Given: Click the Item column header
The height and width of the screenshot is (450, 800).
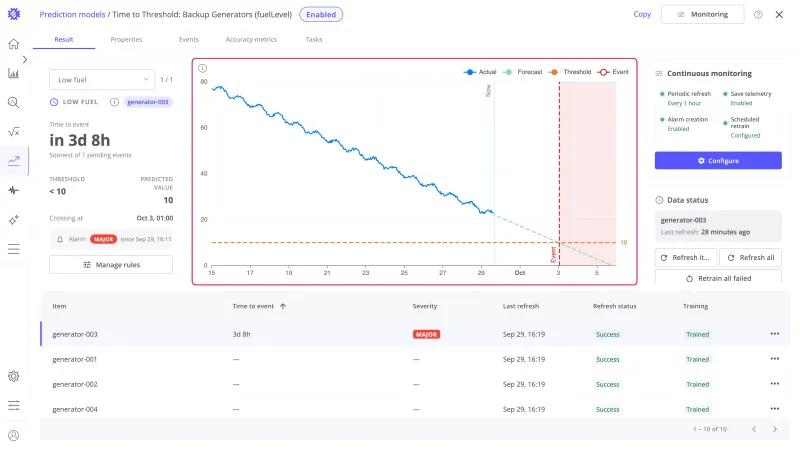Looking at the screenshot, I should (59, 306).
